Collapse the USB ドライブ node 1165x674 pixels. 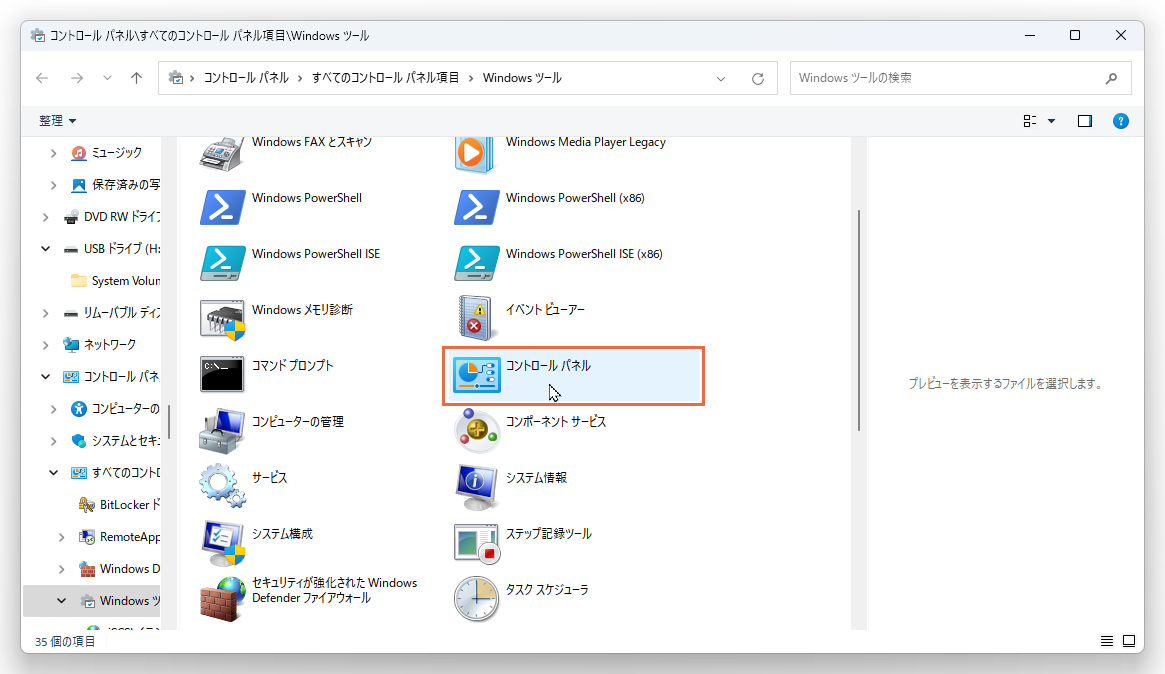click(45, 249)
